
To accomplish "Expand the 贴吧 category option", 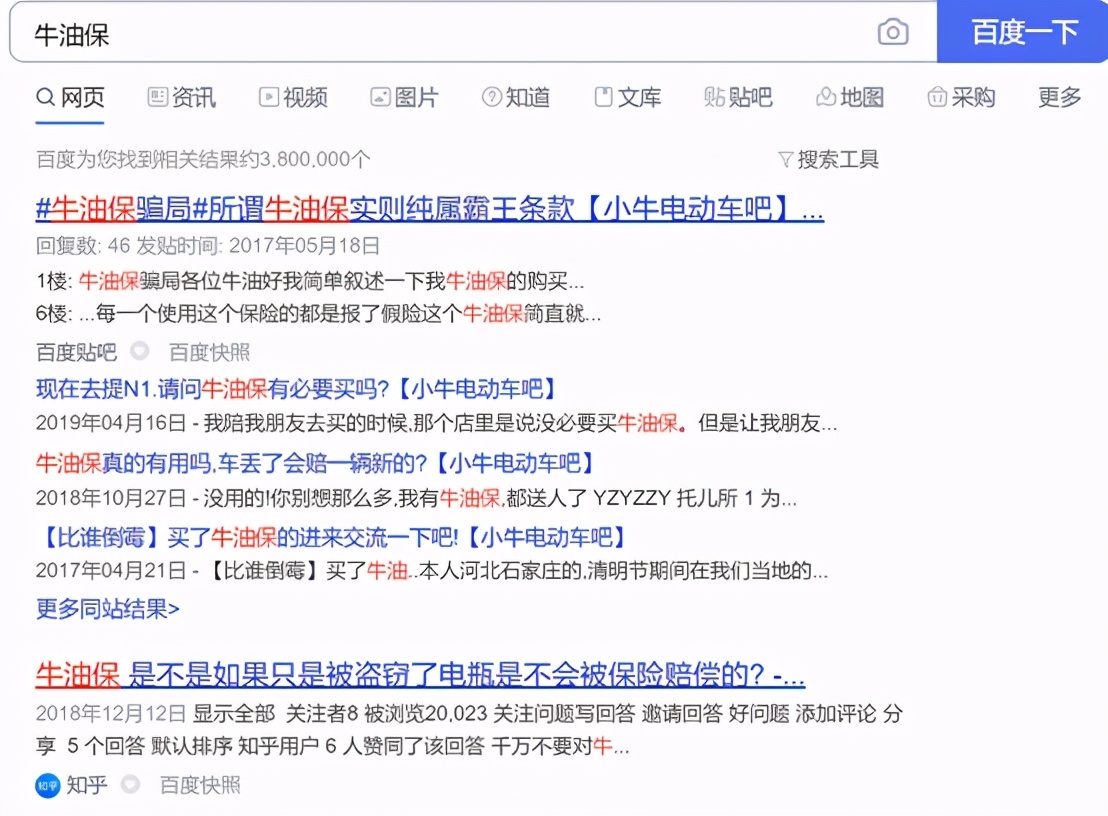I will [x=737, y=97].
